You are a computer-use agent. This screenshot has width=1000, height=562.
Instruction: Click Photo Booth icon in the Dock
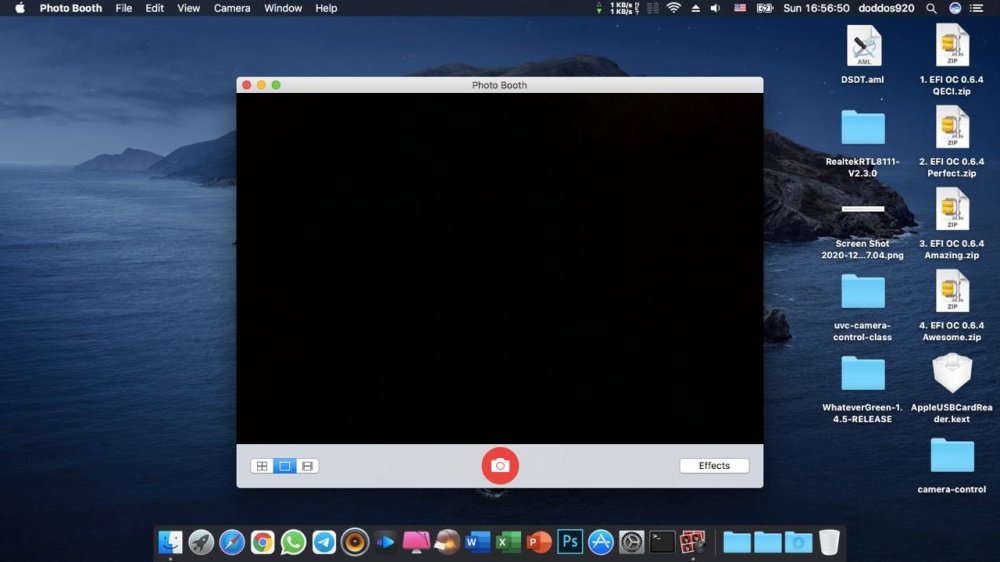693,542
